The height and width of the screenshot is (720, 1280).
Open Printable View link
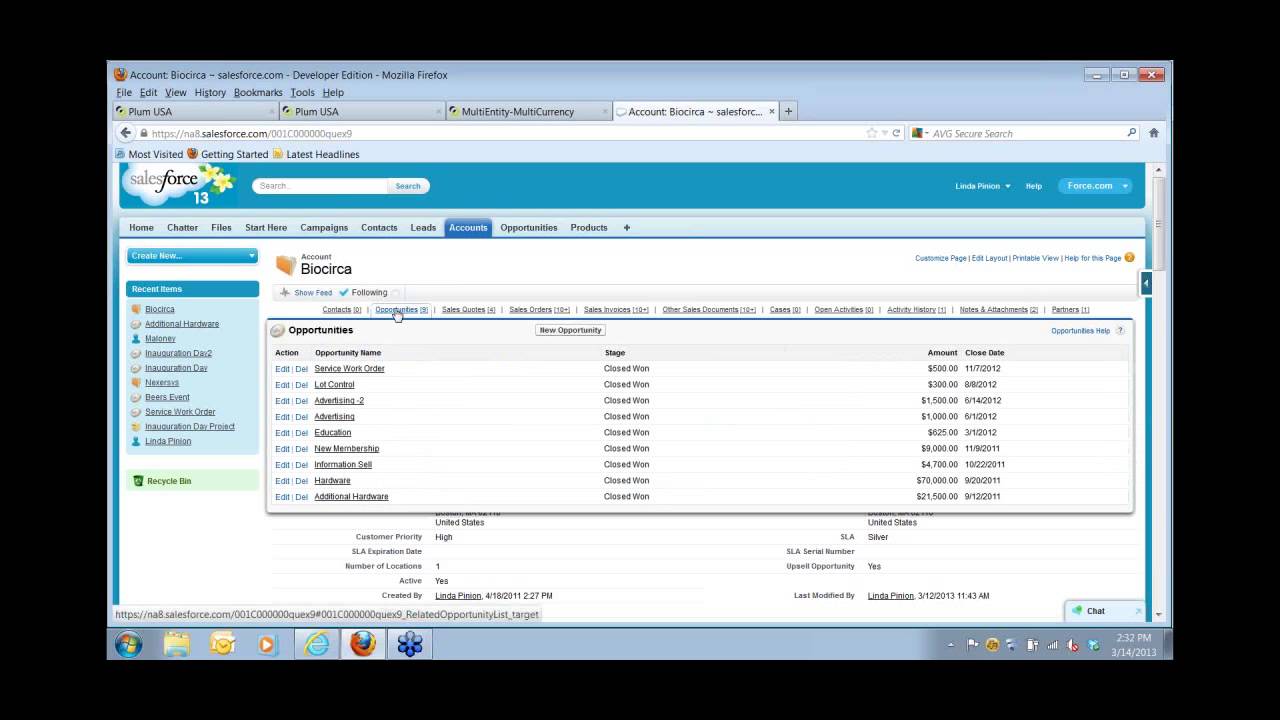[1035, 258]
